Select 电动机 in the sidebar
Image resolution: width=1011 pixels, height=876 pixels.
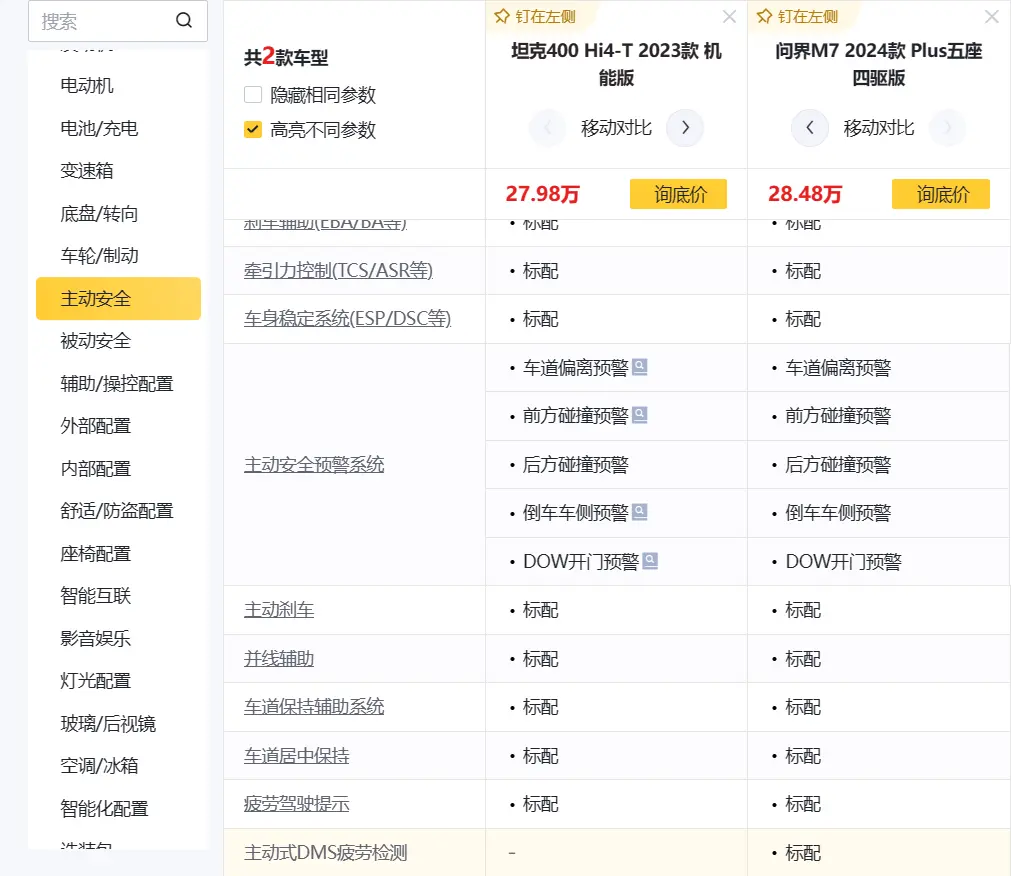coord(86,85)
